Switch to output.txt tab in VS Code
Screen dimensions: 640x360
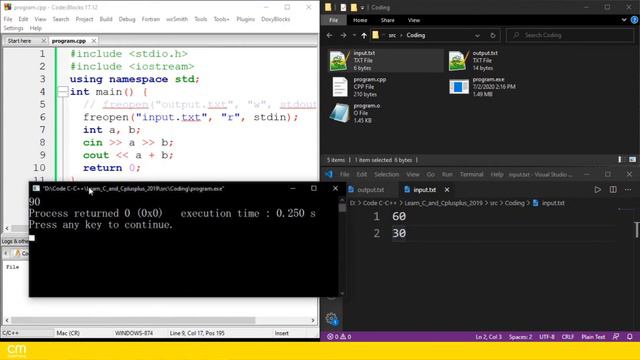click(x=370, y=190)
